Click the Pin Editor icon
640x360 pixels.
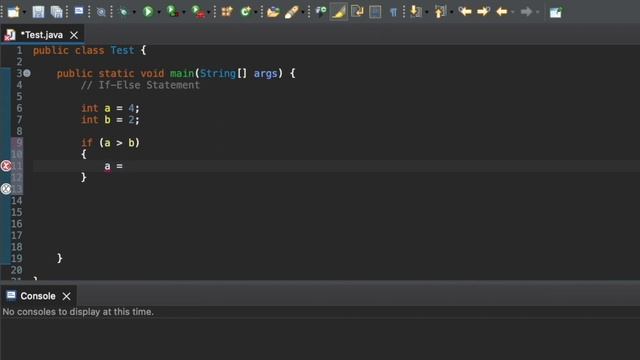pyautogui.click(x=556, y=12)
